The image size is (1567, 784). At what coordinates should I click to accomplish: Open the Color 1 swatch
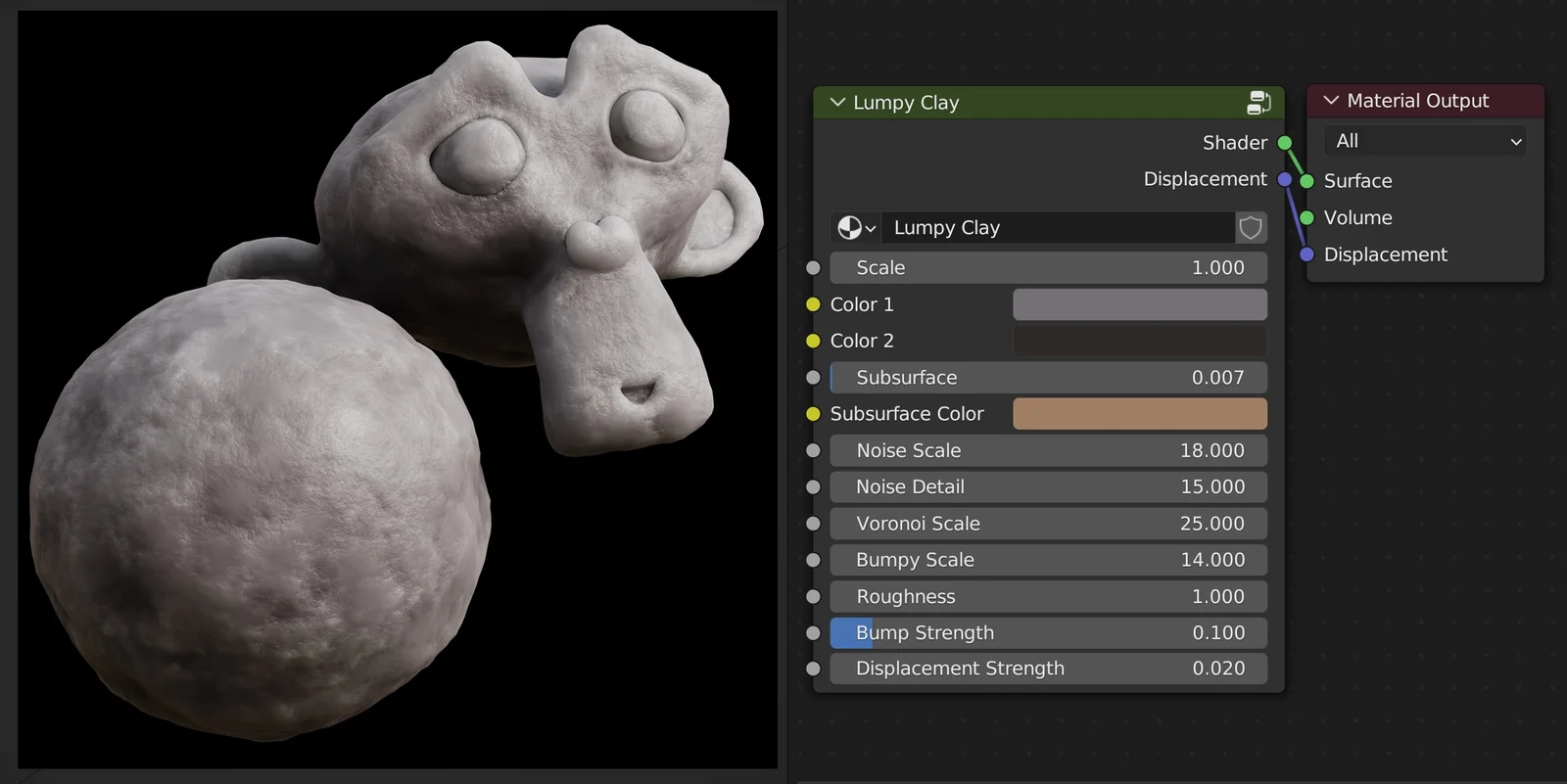1140,304
